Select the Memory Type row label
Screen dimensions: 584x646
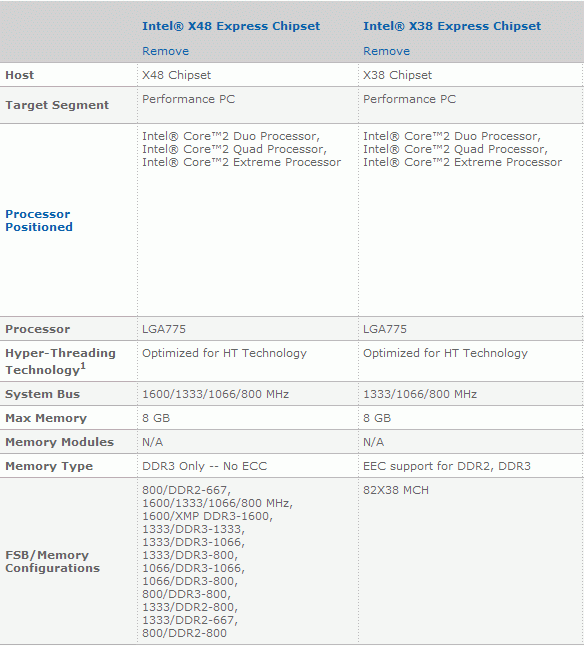click(x=49, y=466)
